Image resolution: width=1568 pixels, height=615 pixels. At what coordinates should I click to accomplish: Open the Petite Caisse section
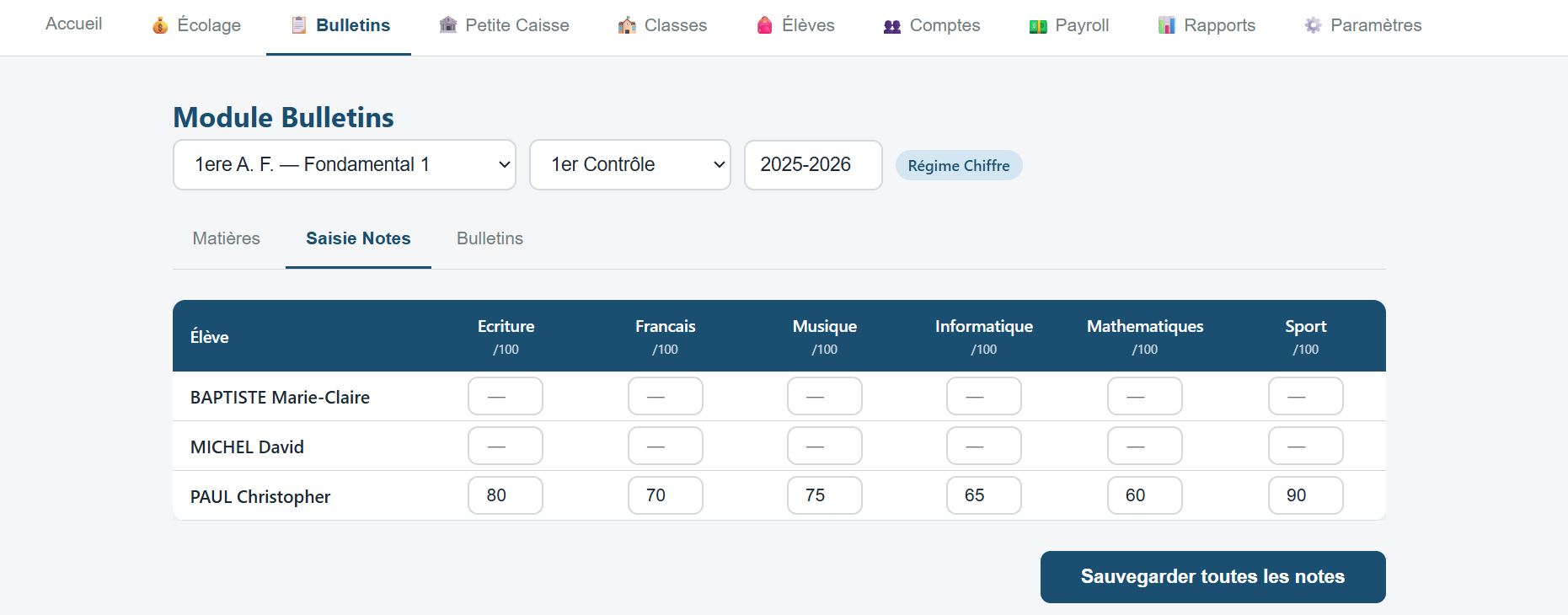tap(505, 25)
